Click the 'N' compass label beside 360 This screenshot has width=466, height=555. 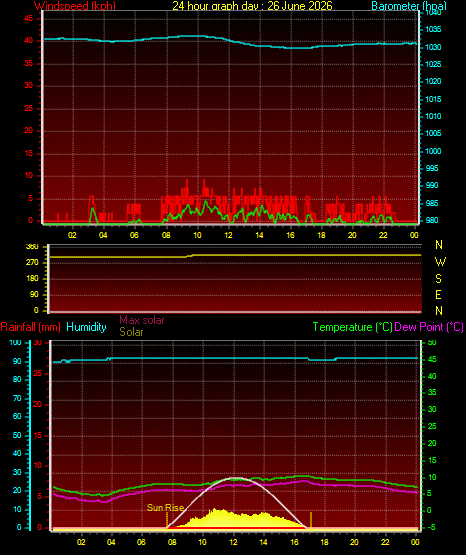click(x=439, y=245)
